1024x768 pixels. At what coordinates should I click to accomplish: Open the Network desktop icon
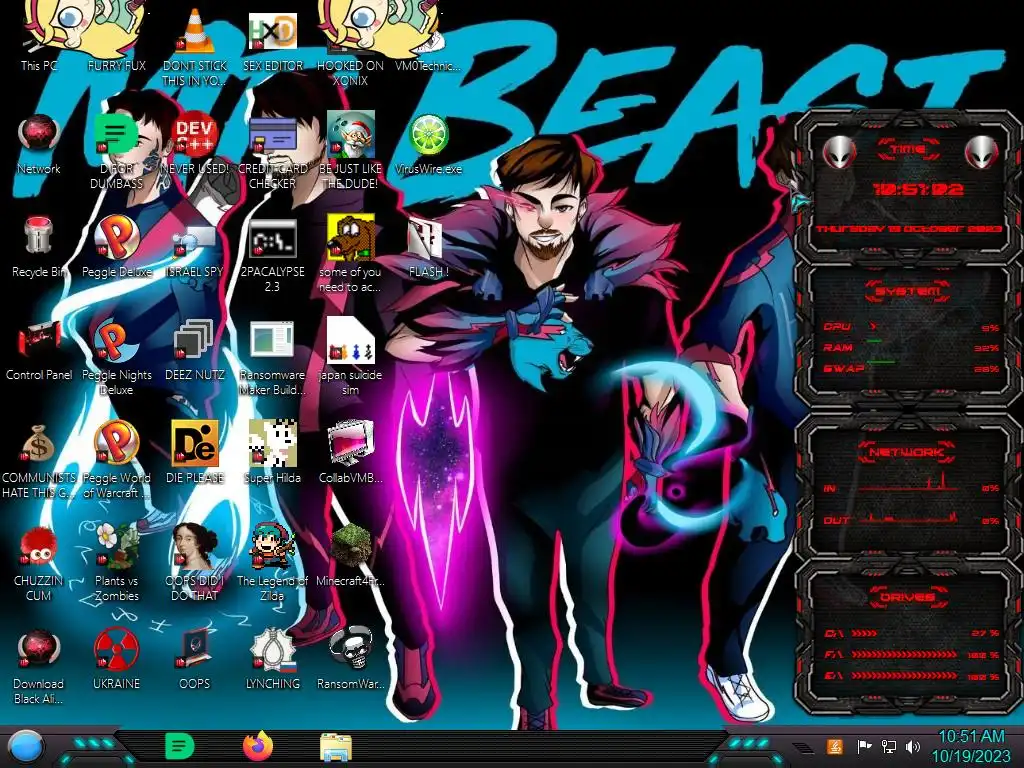click(x=39, y=134)
